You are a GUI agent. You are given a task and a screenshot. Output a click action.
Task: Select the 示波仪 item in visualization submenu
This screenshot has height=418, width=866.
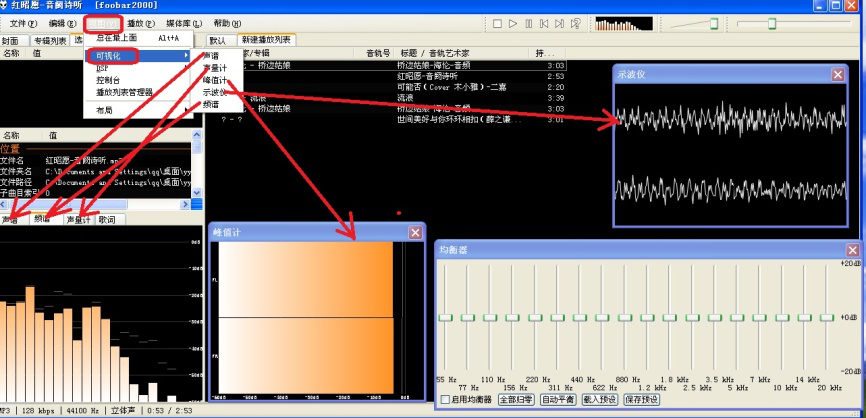coord(215,91)
